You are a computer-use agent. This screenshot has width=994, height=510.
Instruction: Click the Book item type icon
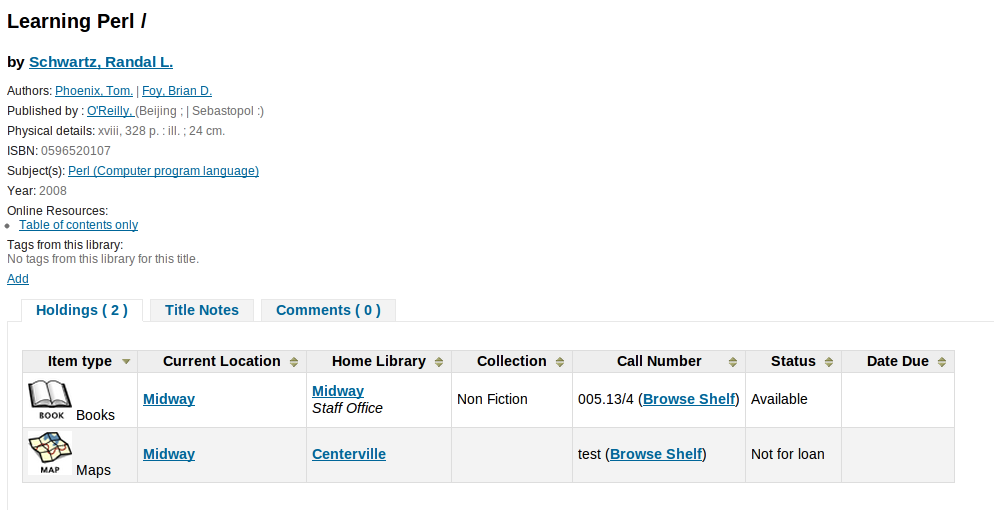click(49, 399)
